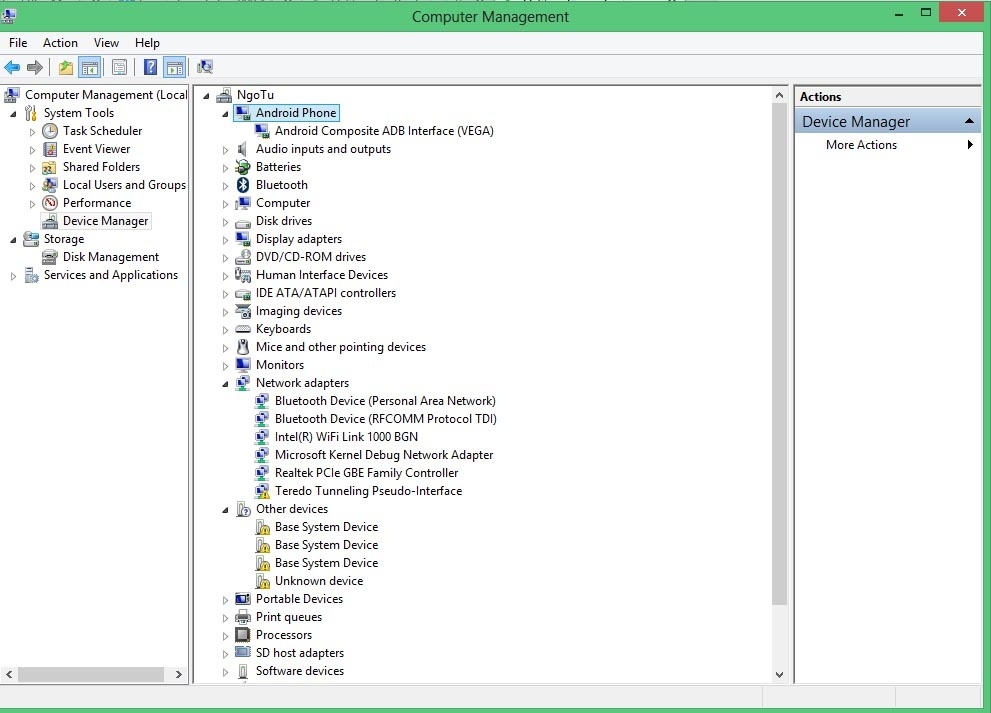Open the File menu
The image size is (991, 713).
[18, 43]
